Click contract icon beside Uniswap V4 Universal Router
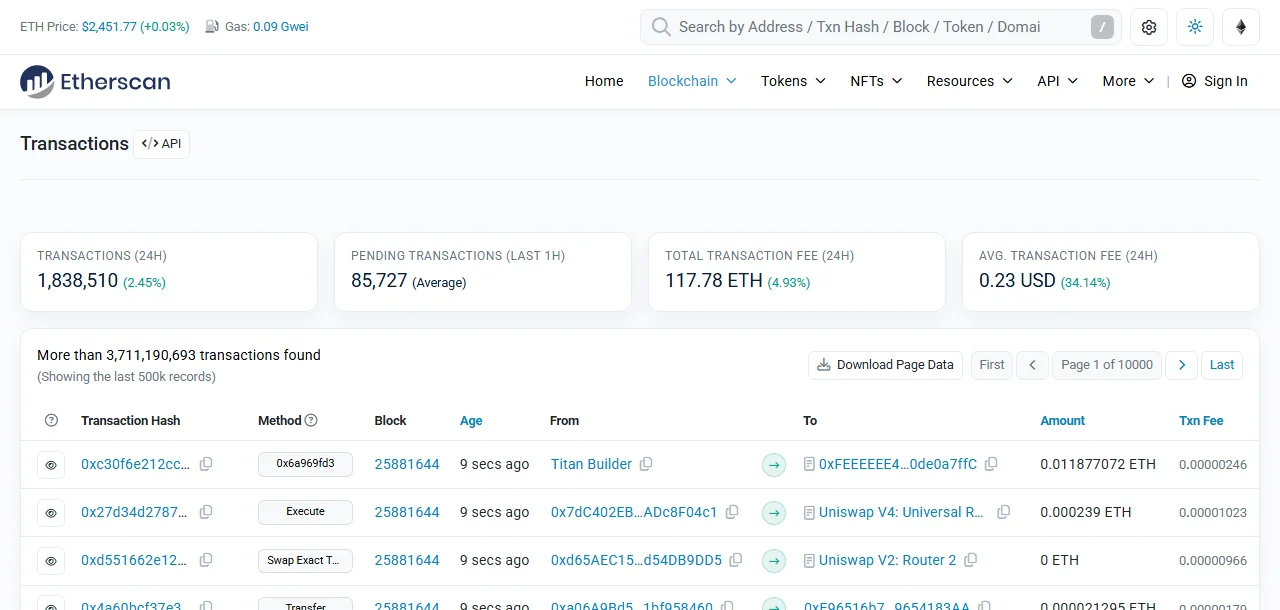The height and width of the screenshot is (610, 1280). (x=809, y=512)
